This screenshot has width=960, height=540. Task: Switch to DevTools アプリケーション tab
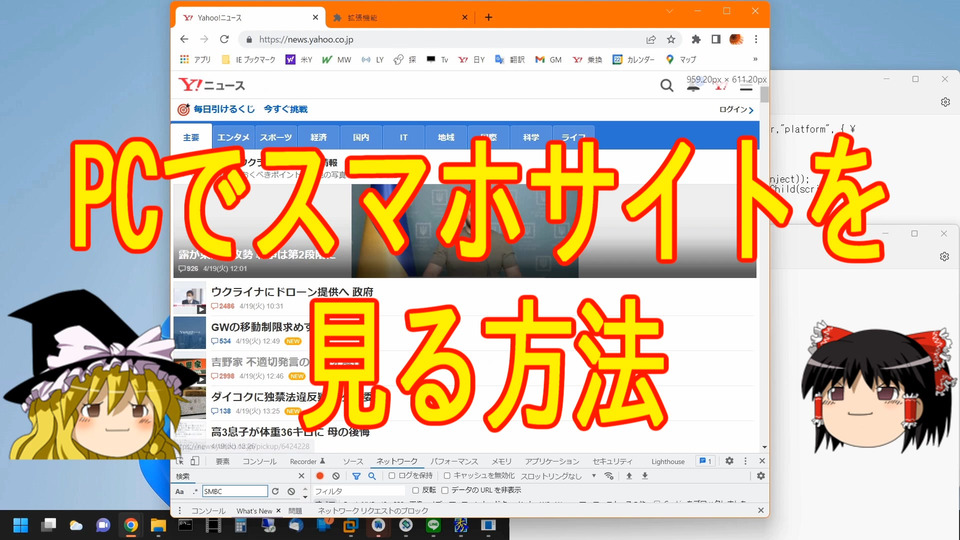click(x=552, y=462)
